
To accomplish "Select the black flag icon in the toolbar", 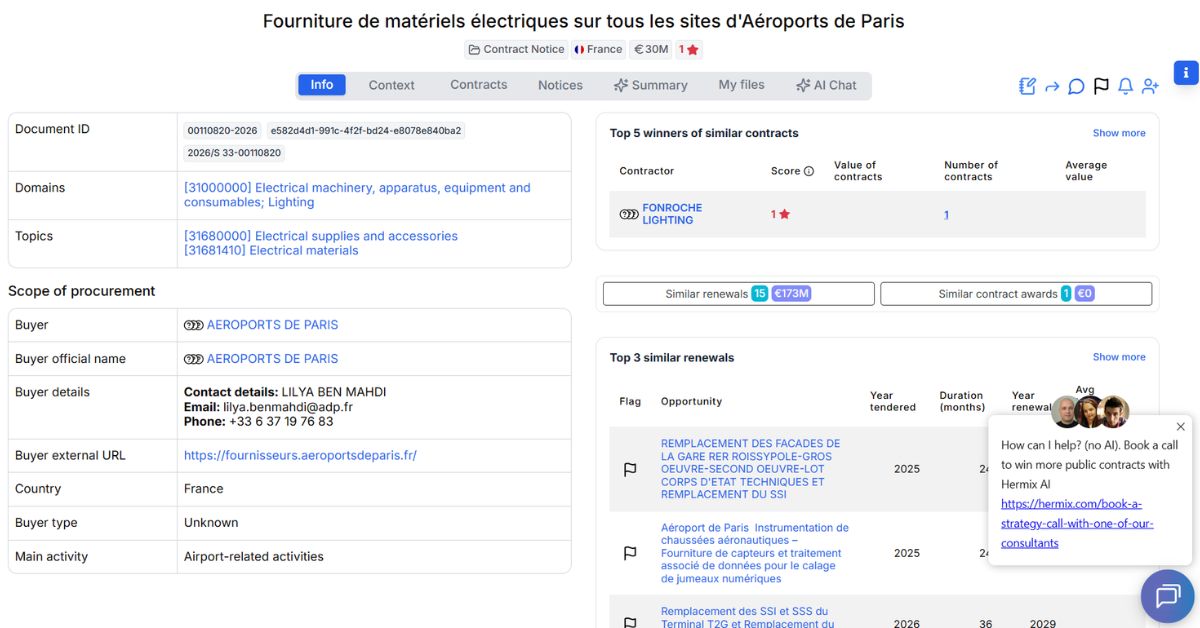I will [x=1101, y=87].
